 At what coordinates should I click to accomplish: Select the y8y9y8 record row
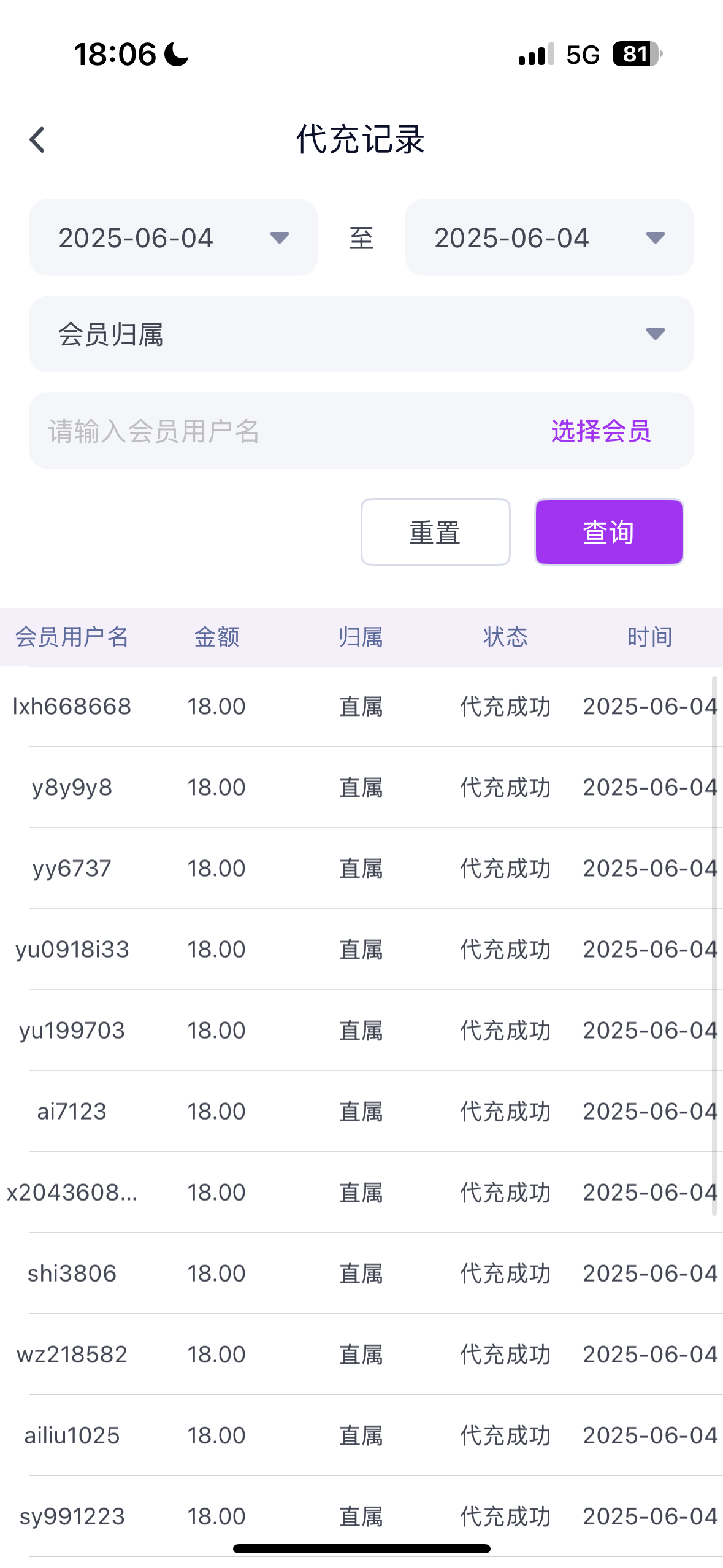(361, 788)
